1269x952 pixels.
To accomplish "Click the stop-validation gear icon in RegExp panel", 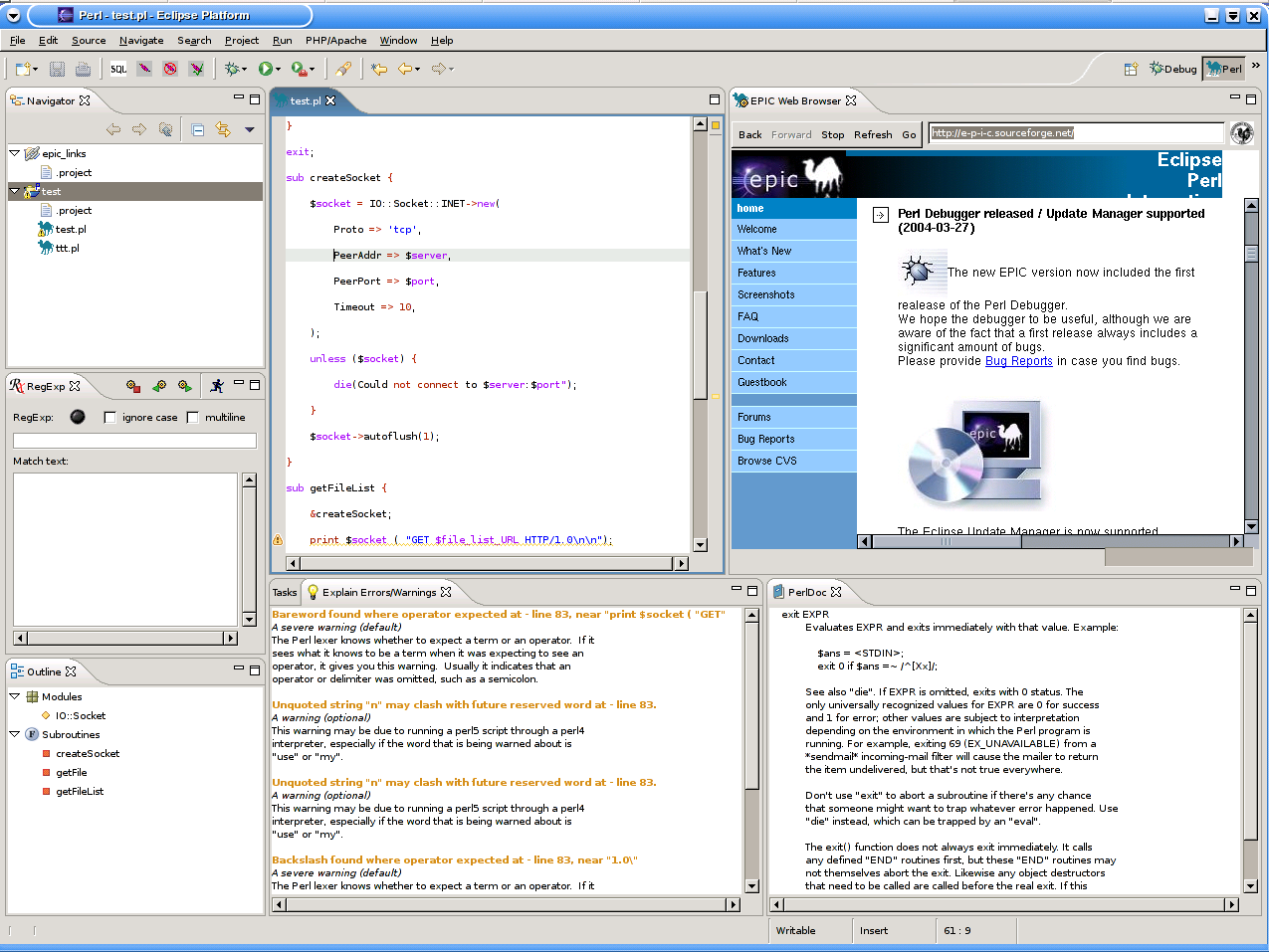I will 133,386.
